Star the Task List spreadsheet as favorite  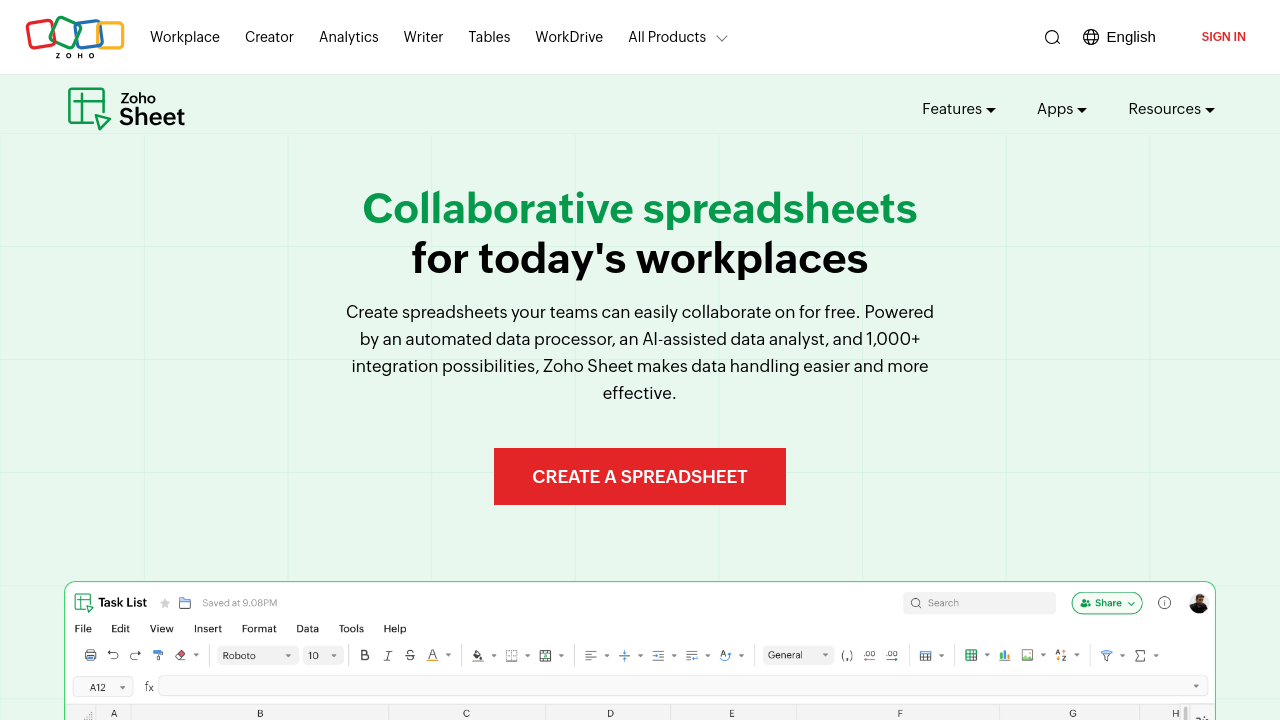point(164,602)
